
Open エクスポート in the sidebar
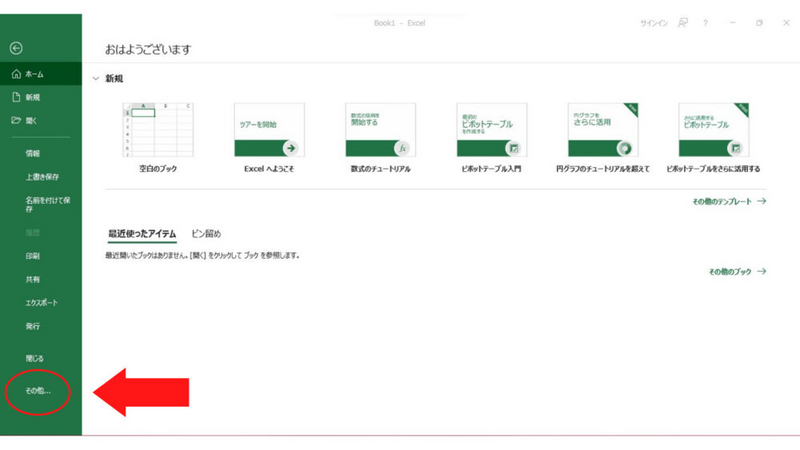coord(41,303)
